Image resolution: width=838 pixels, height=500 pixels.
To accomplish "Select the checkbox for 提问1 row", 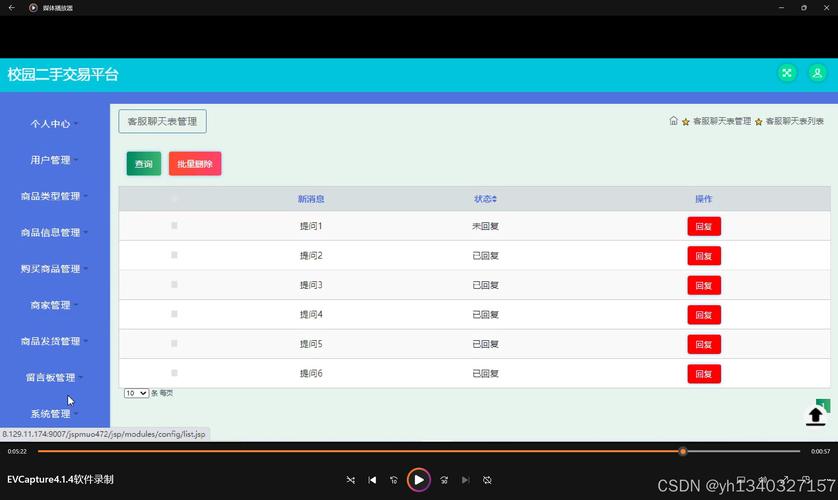I will 174,226.
